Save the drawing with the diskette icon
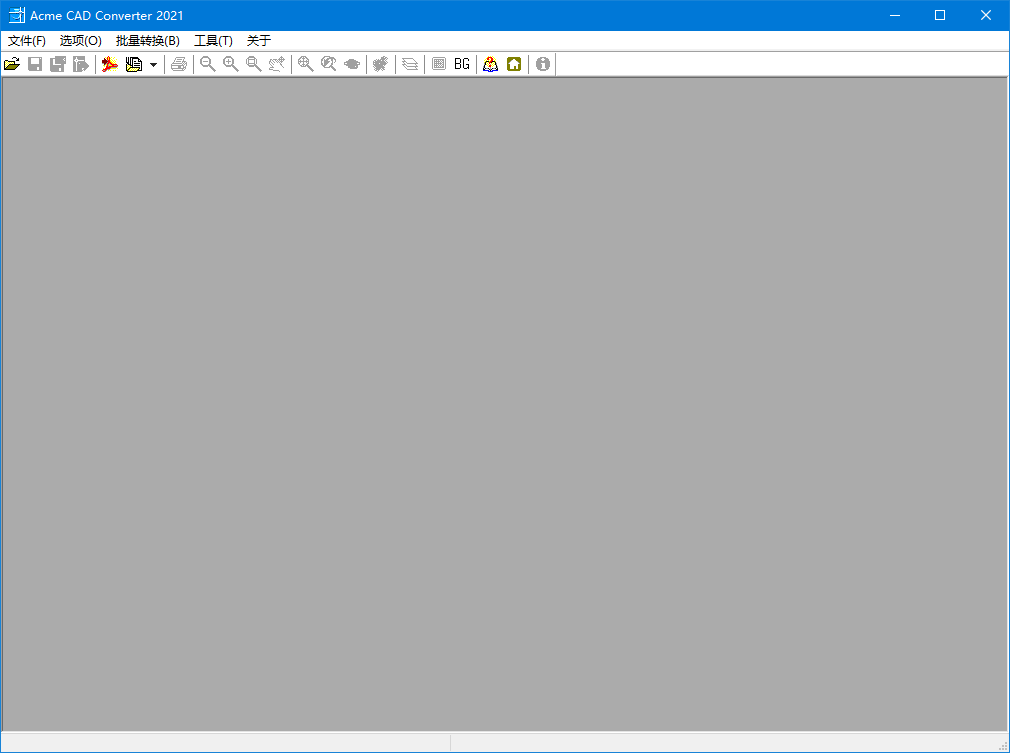1010x753 pixels. [35, 64]
